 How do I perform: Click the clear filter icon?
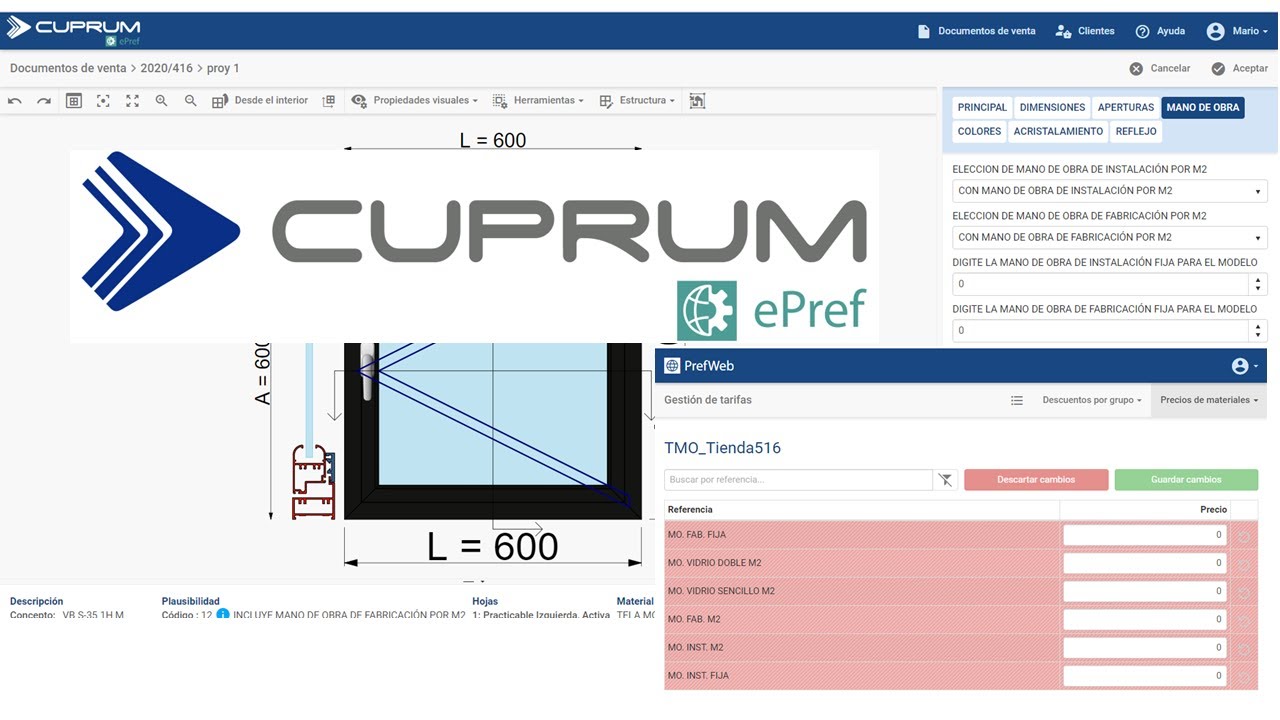pos(945,481)
